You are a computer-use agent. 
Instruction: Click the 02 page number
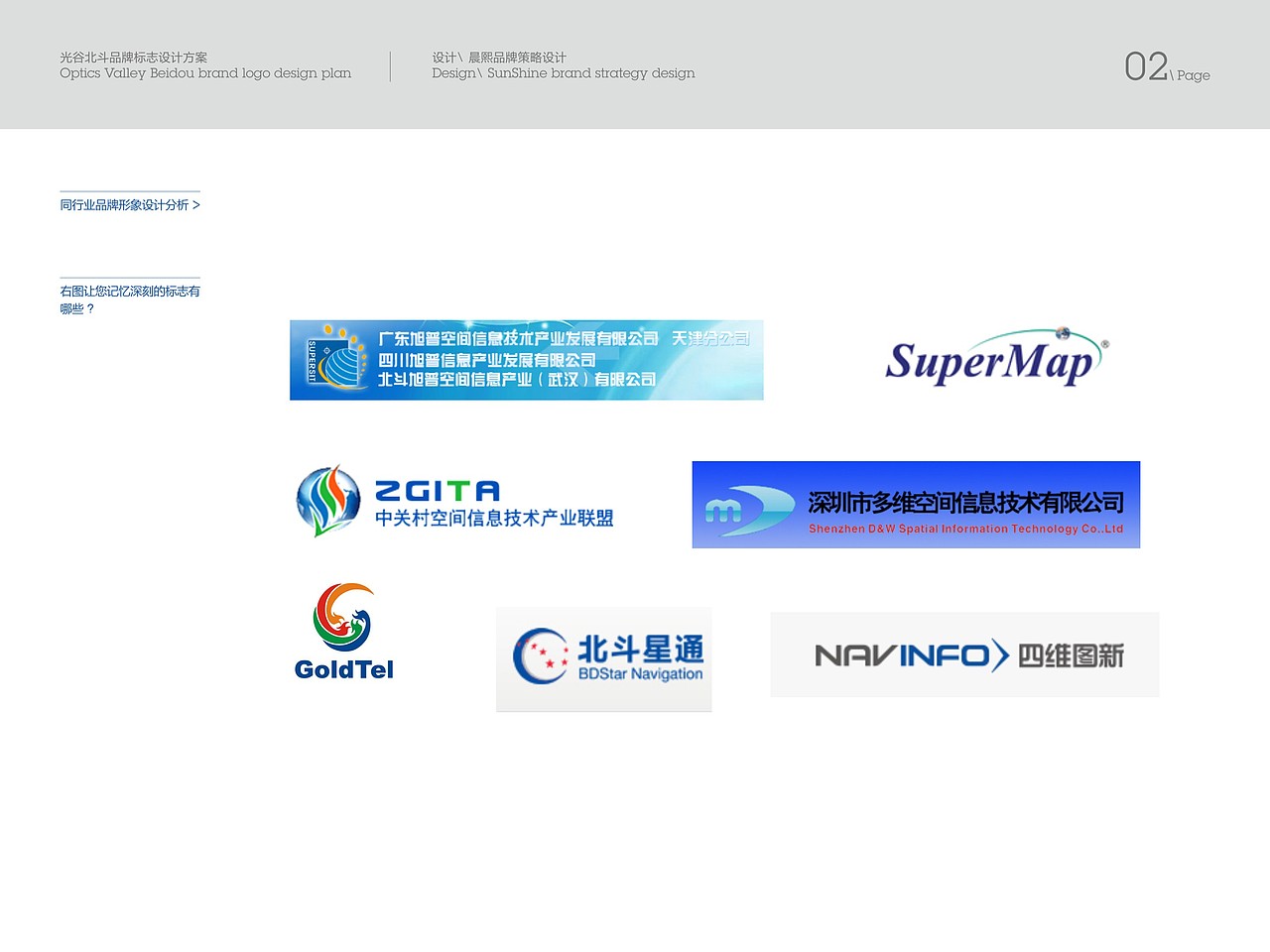pyautogui.click(x=1146, y=67)
